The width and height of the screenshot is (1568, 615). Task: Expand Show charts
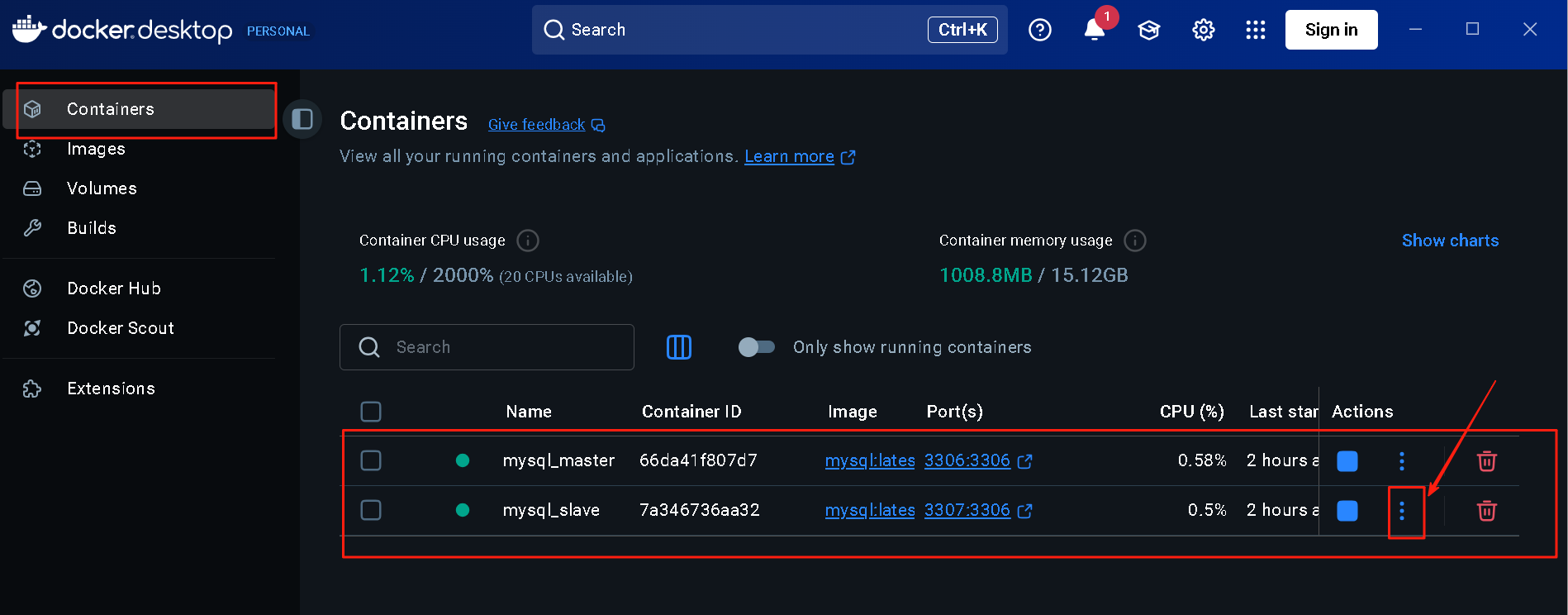coord(1450,241)
